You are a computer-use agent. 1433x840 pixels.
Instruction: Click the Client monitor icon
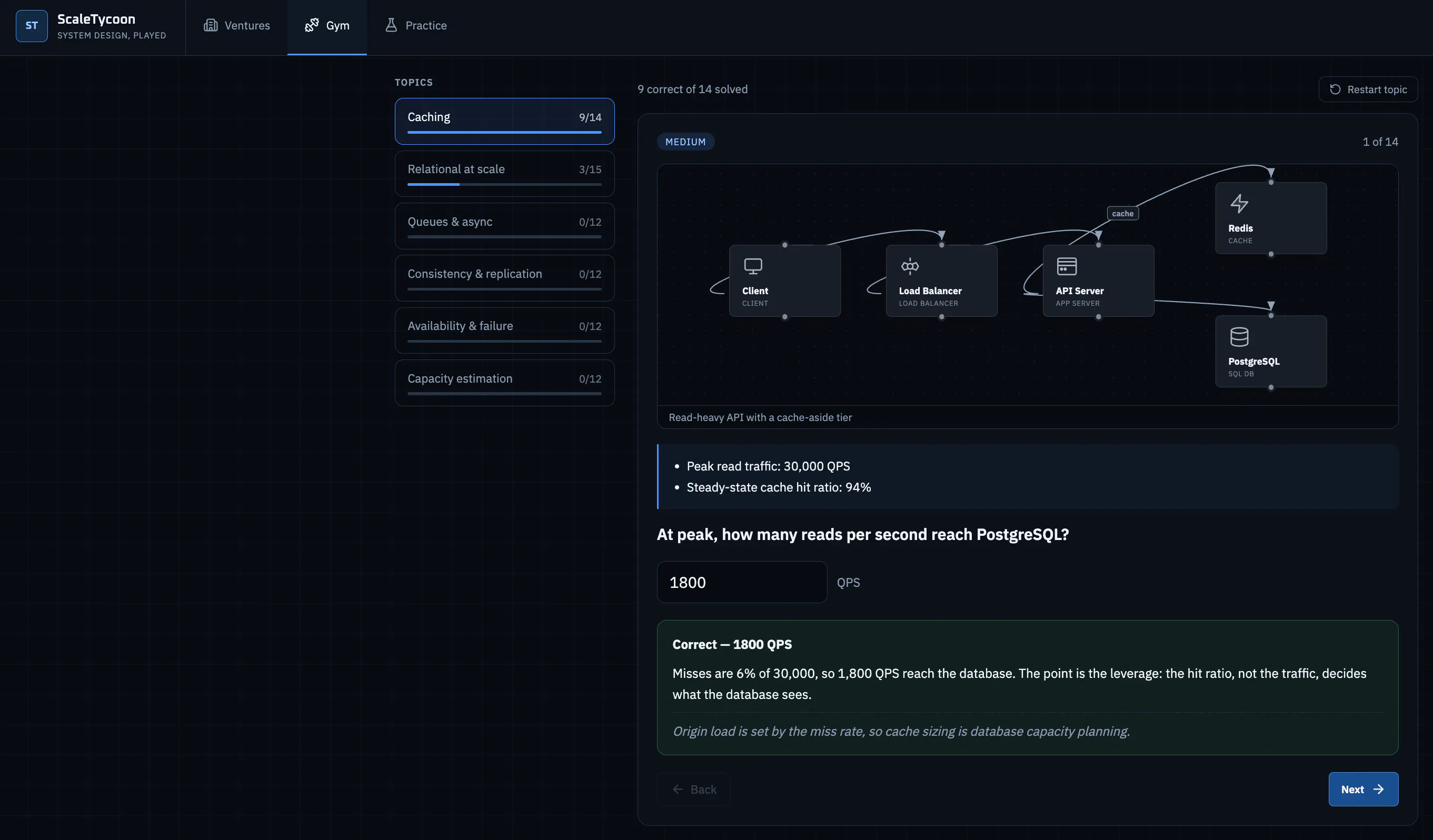click(x=753, y=266)
